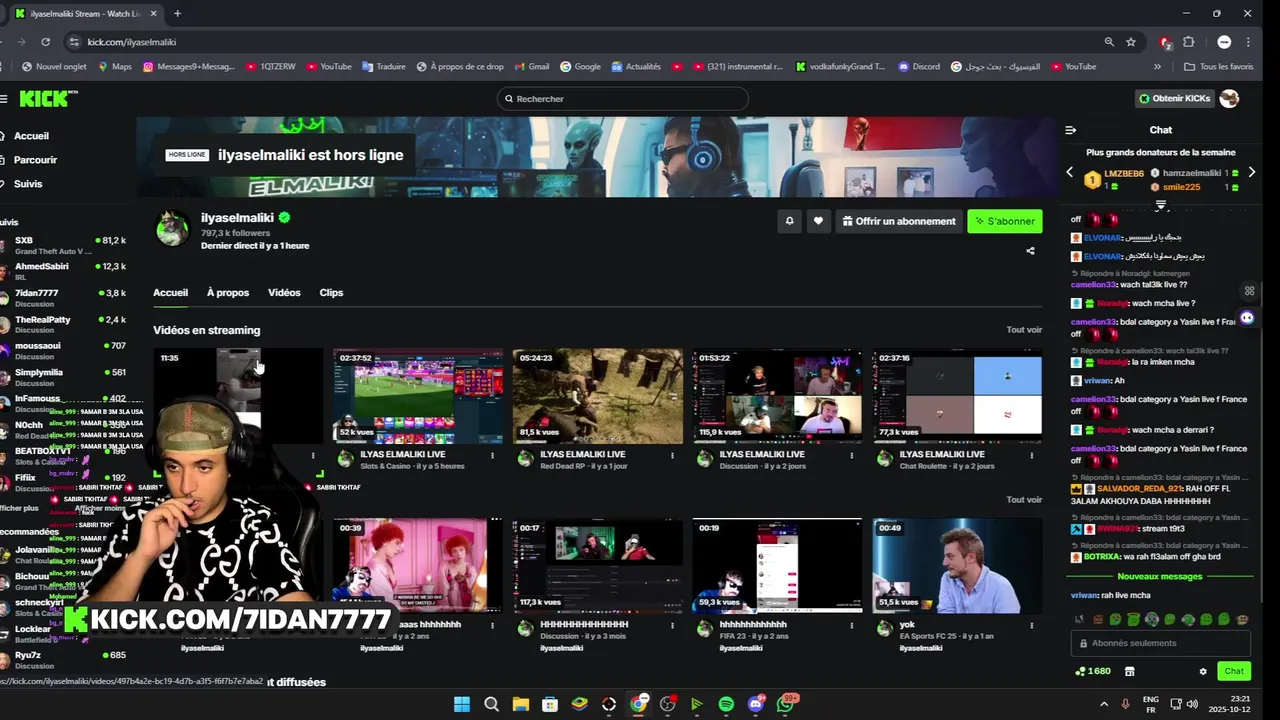Image resolution: width=1280 pixels, height=720 pixels.
Task: Open the Discord bookmark
Action: click(919, 67)
